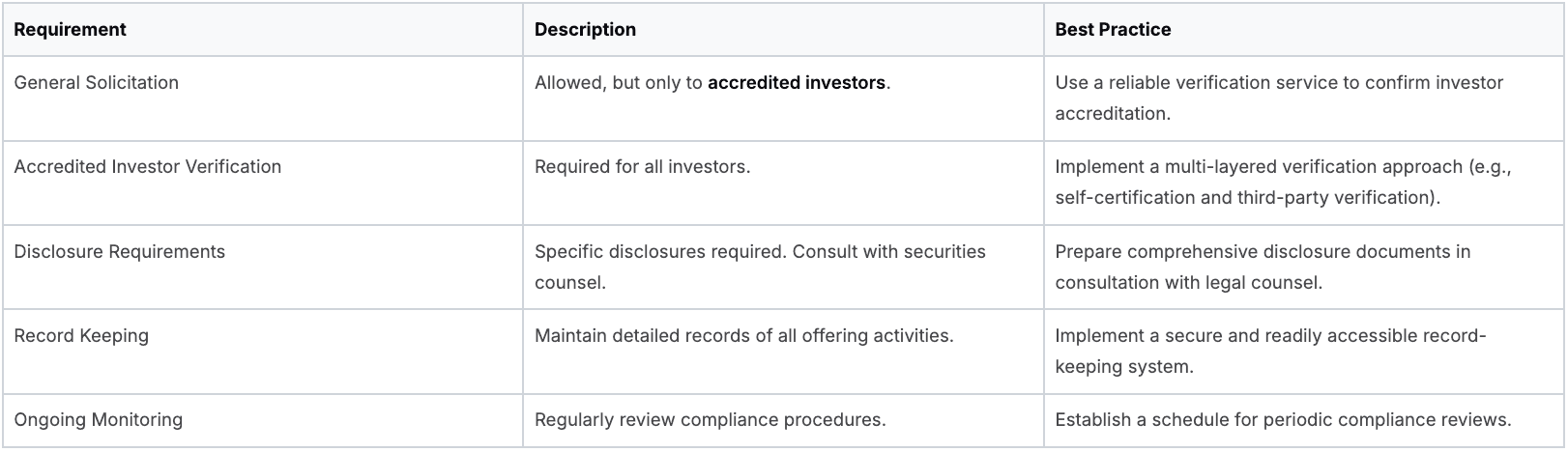The height and width of the screenshot is (452, 1568).
Task: Click 'Allowed, but only to' description text
Action: click(619, 83)
